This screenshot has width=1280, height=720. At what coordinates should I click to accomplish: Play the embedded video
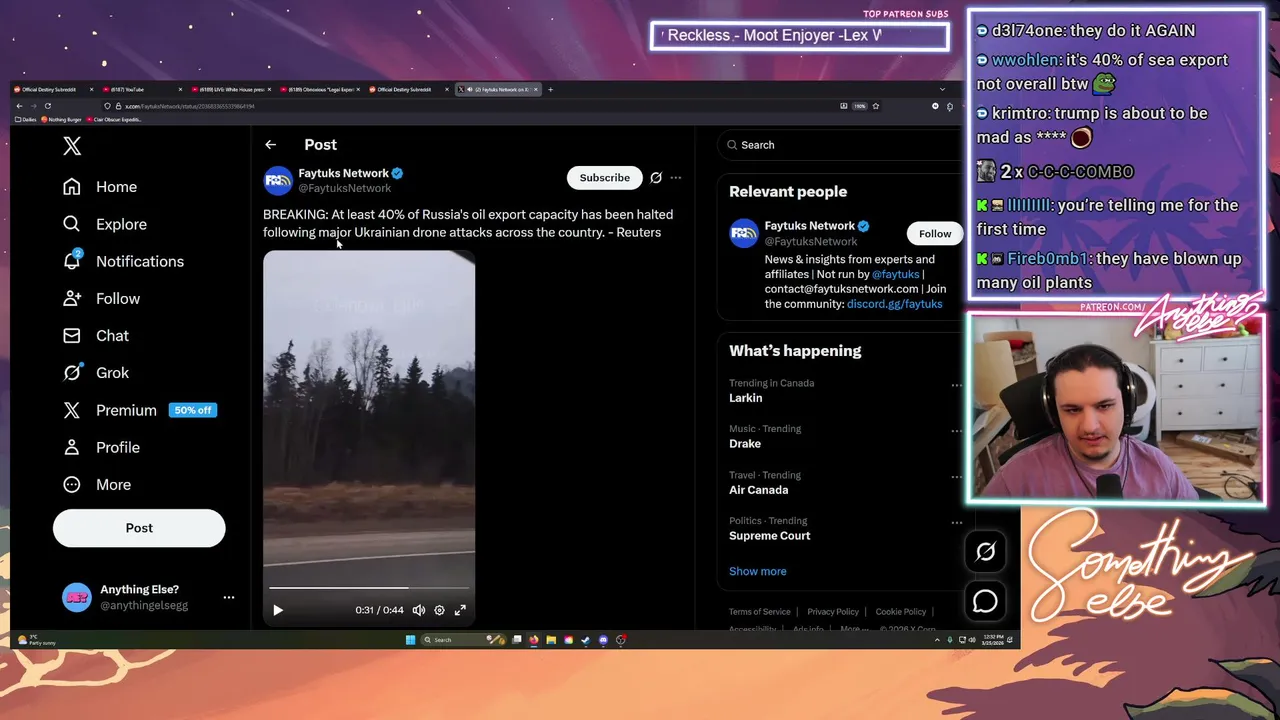point(278,610)
